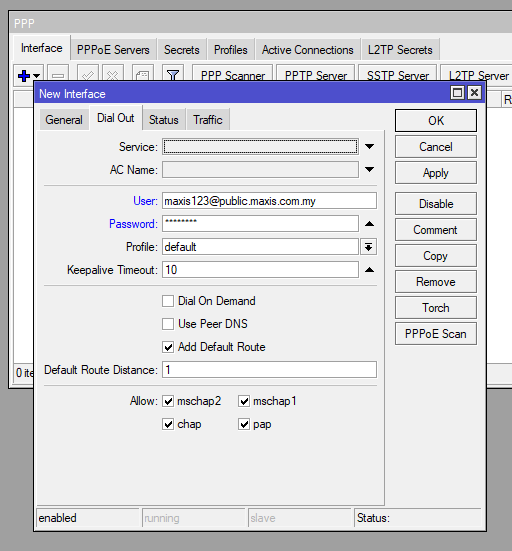Click the Comment button

click(436, 229)
